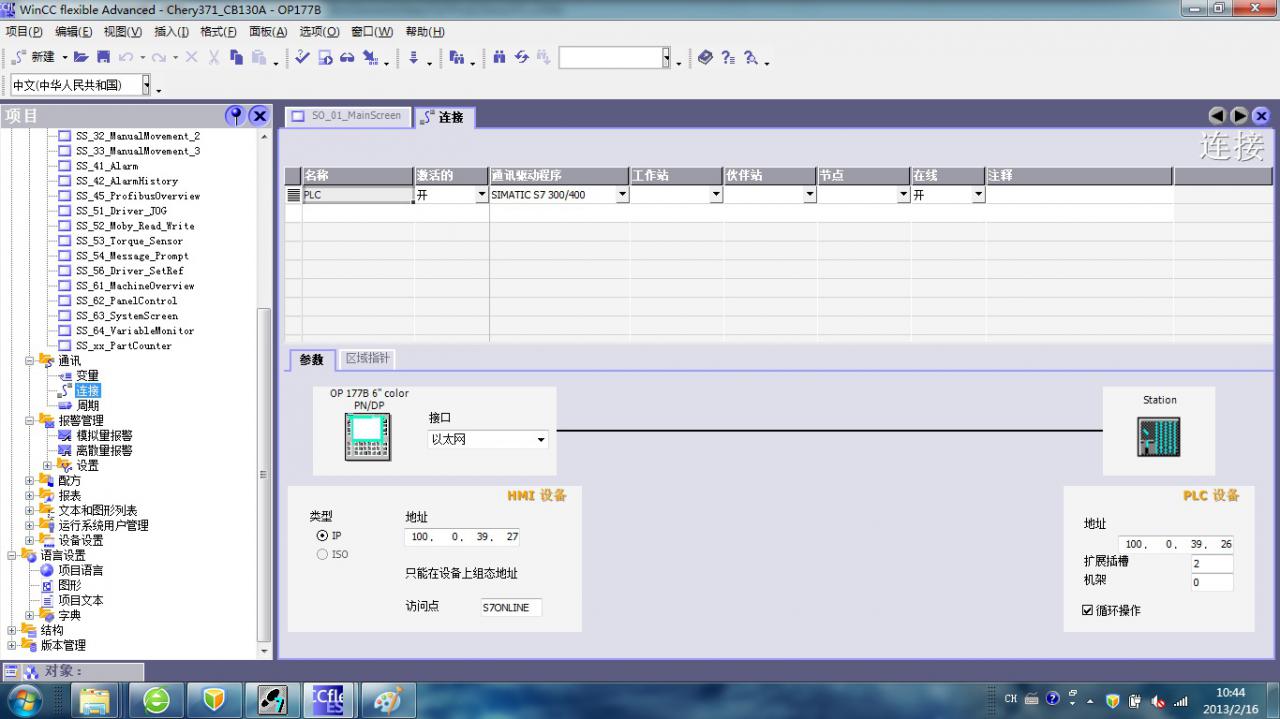1280x719 pixels.
Task: Click the 机架 rack number field
Action: pos(1211,582)
